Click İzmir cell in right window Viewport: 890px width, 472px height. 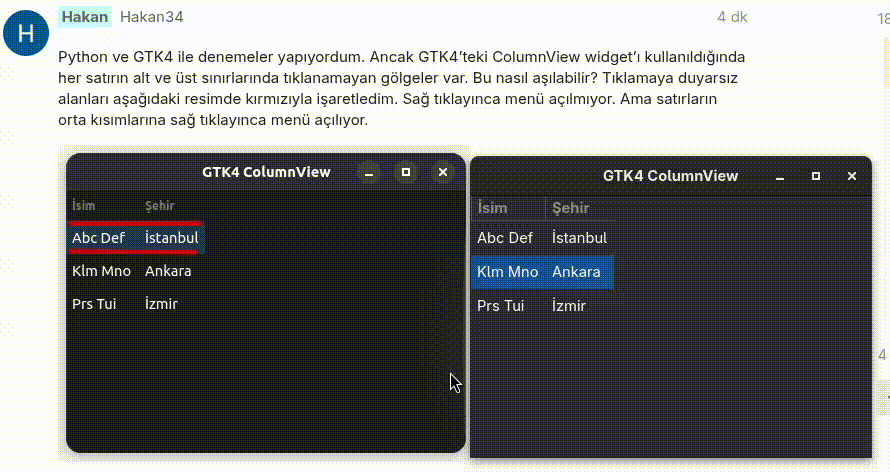coord(569,306)
